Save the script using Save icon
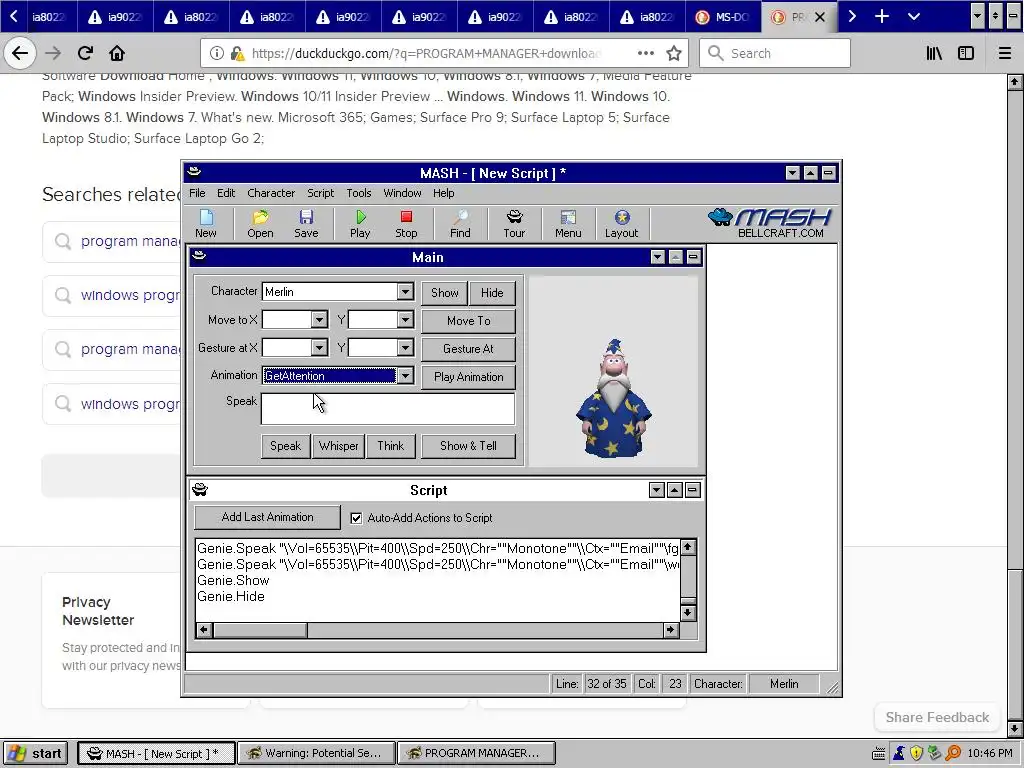The height and width of the screenshot is (768, 1024). pyautogui.click(x=306, y=223)
